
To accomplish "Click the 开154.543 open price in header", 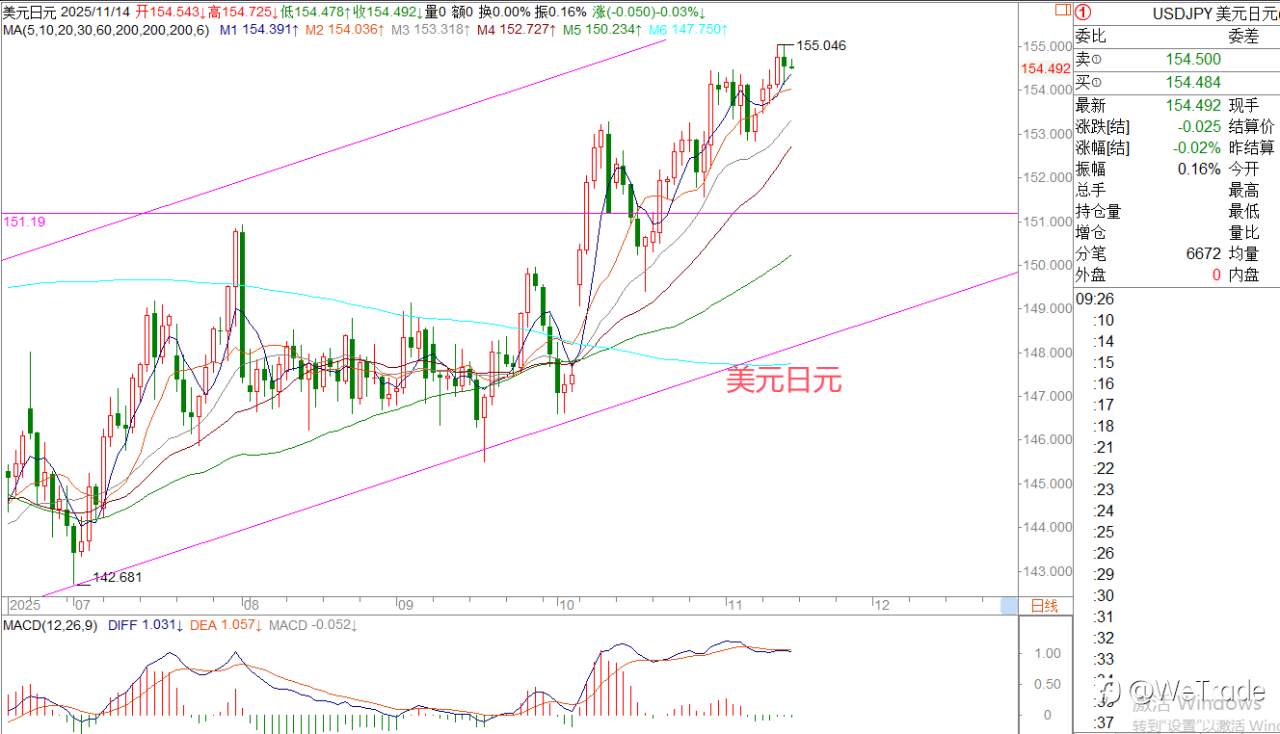I will click(x=171, y=12).
